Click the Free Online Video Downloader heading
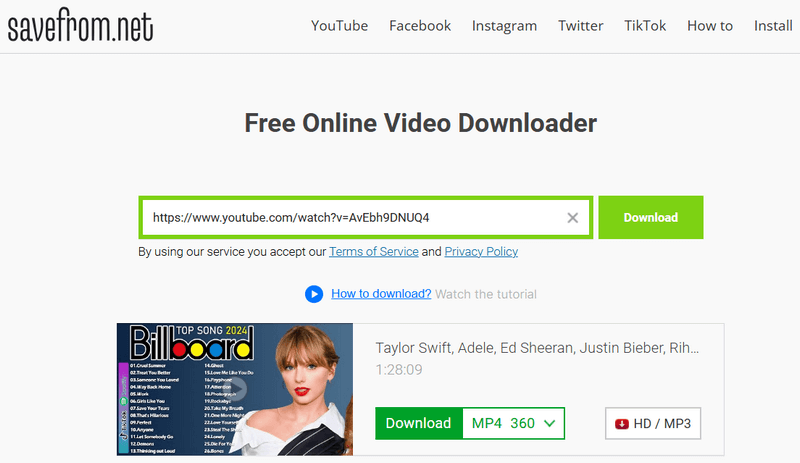800x463 pixels. point(420,123)
